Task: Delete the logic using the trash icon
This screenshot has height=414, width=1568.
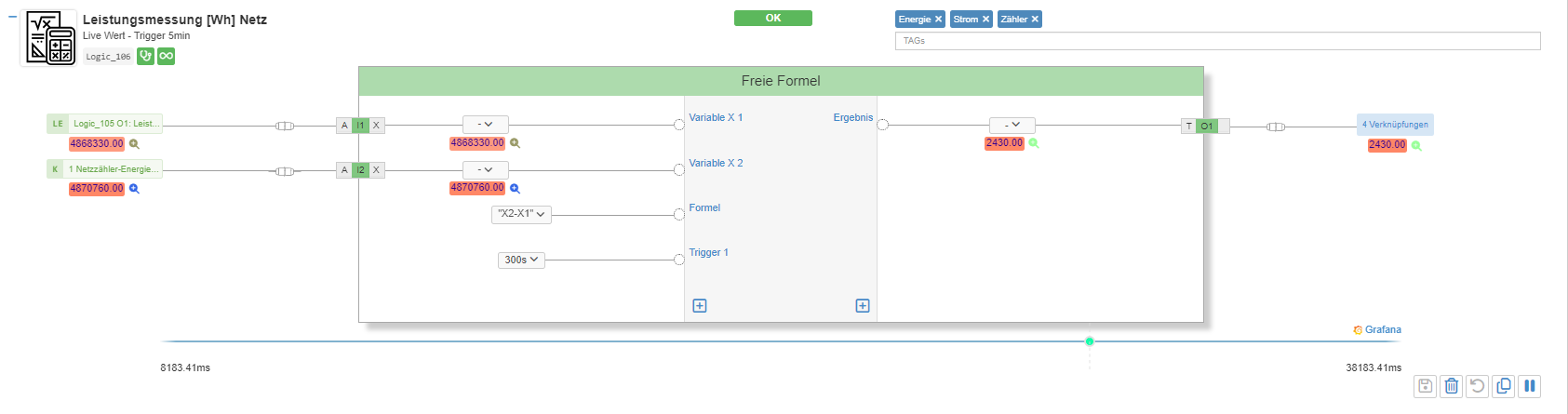Action: [1451, 386]
